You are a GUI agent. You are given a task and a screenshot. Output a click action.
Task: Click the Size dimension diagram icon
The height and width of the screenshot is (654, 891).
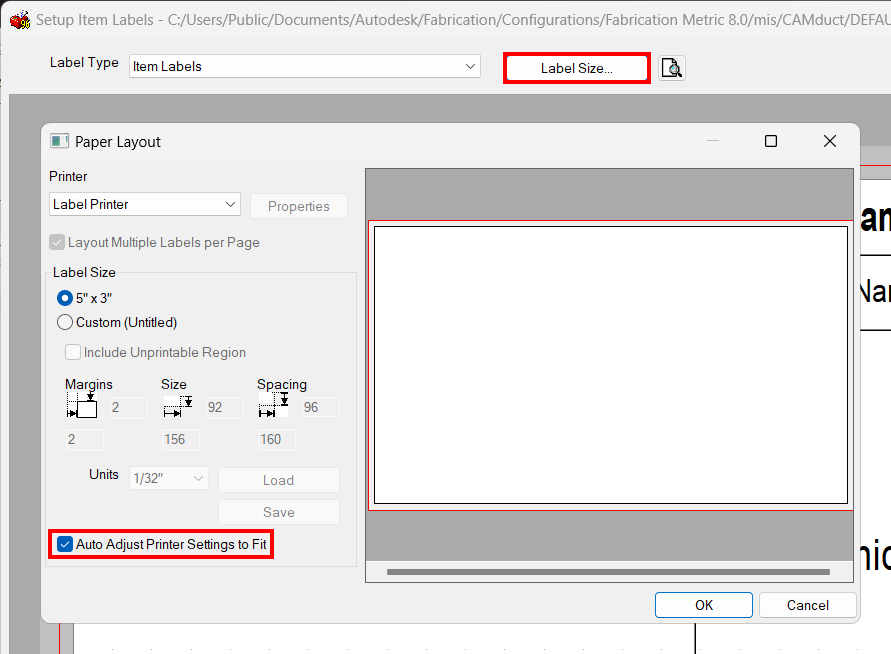coord(178,406)
